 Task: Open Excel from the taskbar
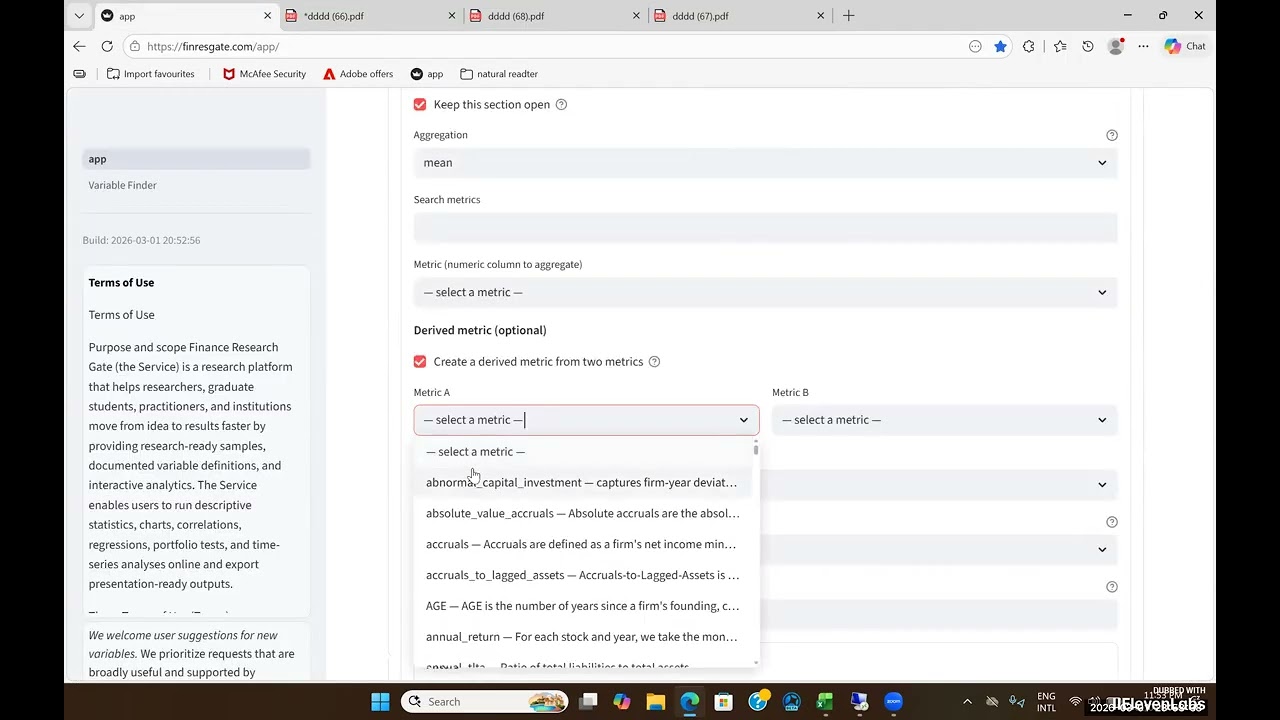[x=825, y=701]
